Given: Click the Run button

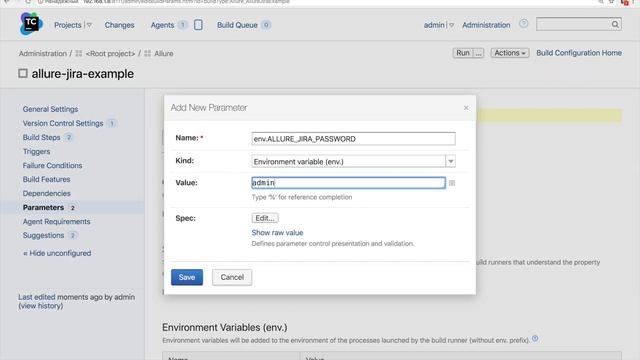Looking at the screenshot, I should pos(463,53).
